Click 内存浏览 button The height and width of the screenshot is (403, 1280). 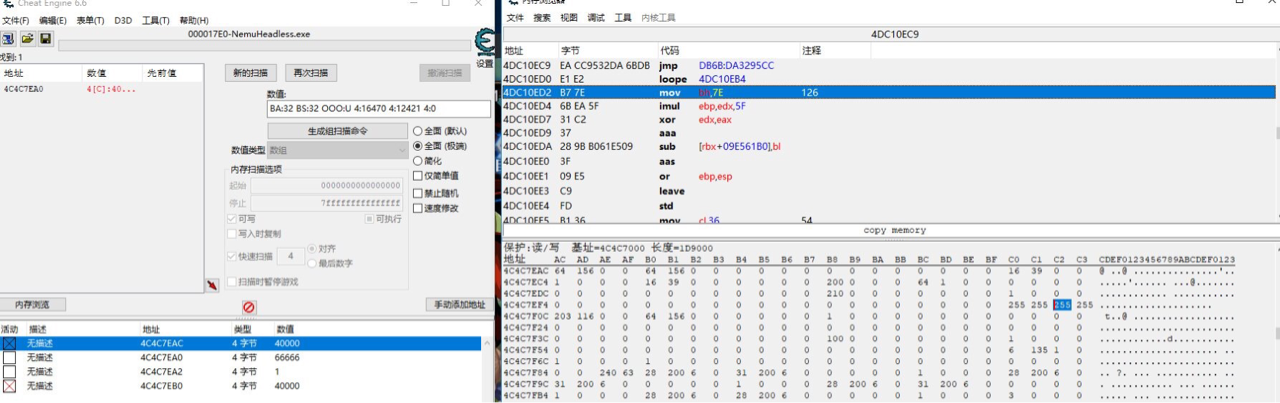[32, 305]
